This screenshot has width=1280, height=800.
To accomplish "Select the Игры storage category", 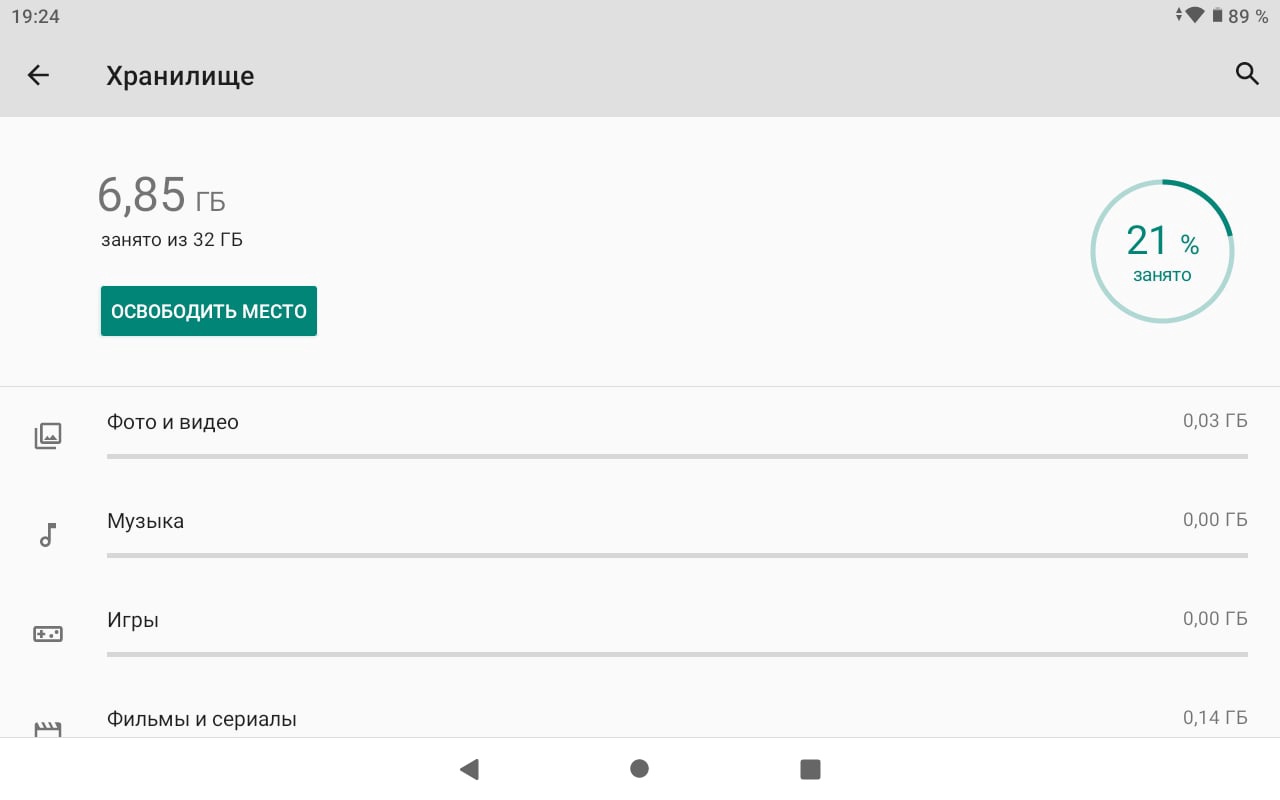I will (133, 620).
